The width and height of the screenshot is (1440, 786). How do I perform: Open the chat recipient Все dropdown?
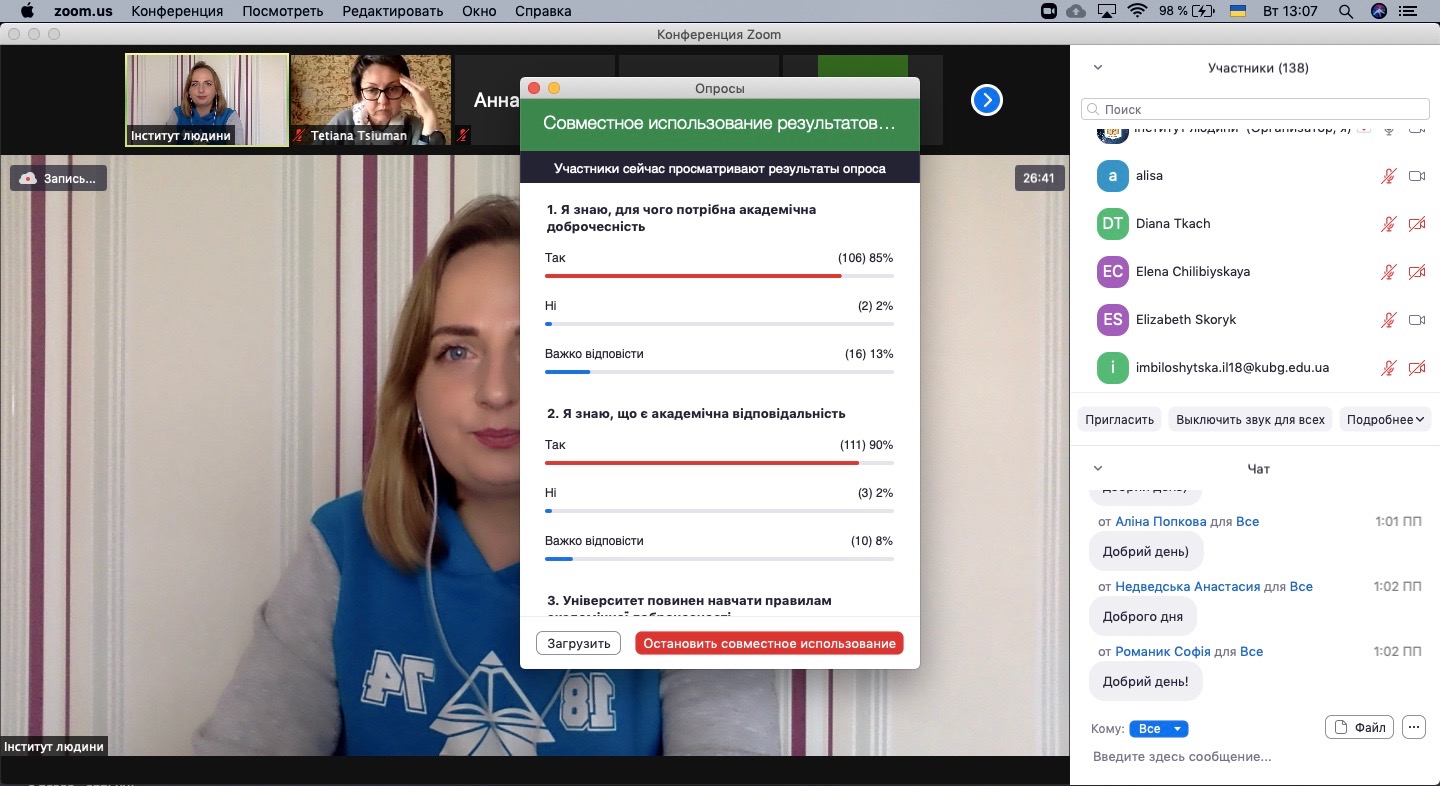[x=1158, y=729]
